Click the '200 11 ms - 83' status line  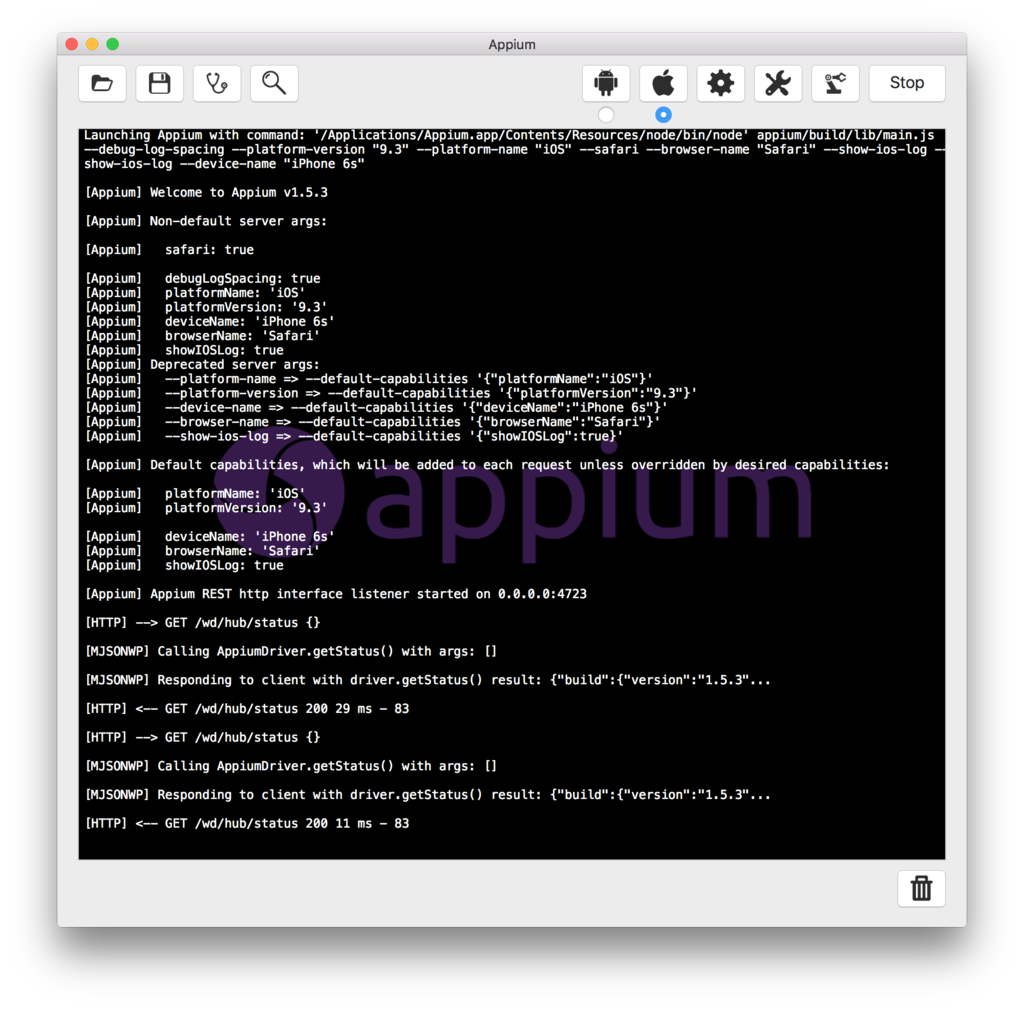247,824
